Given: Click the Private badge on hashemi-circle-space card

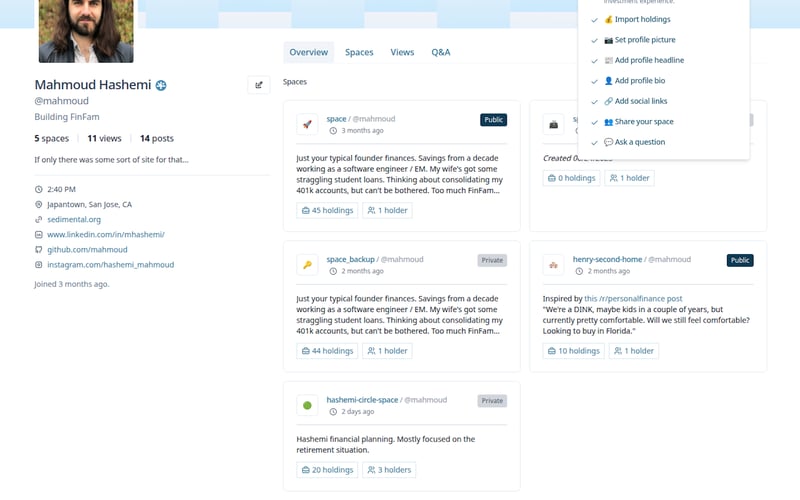Looking at the screenshot, I should pos(492,401).
